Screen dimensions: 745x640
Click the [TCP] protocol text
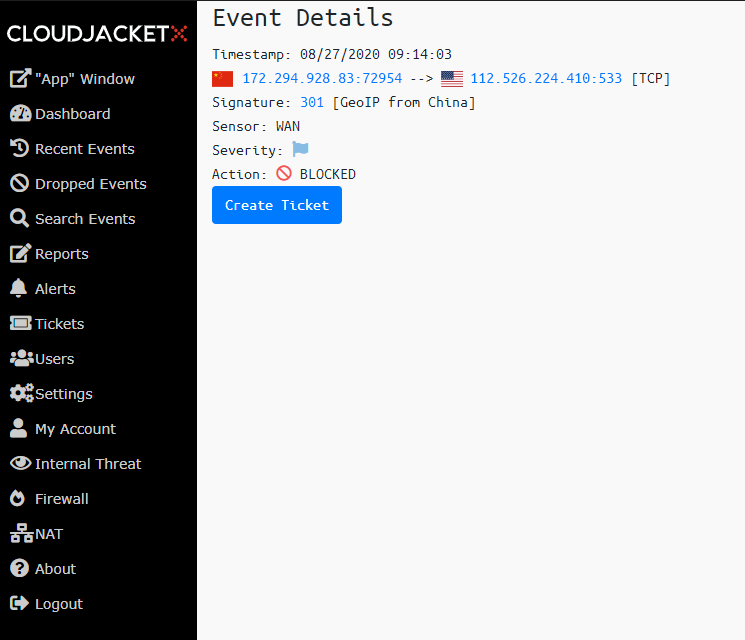(x=650, y=78)
